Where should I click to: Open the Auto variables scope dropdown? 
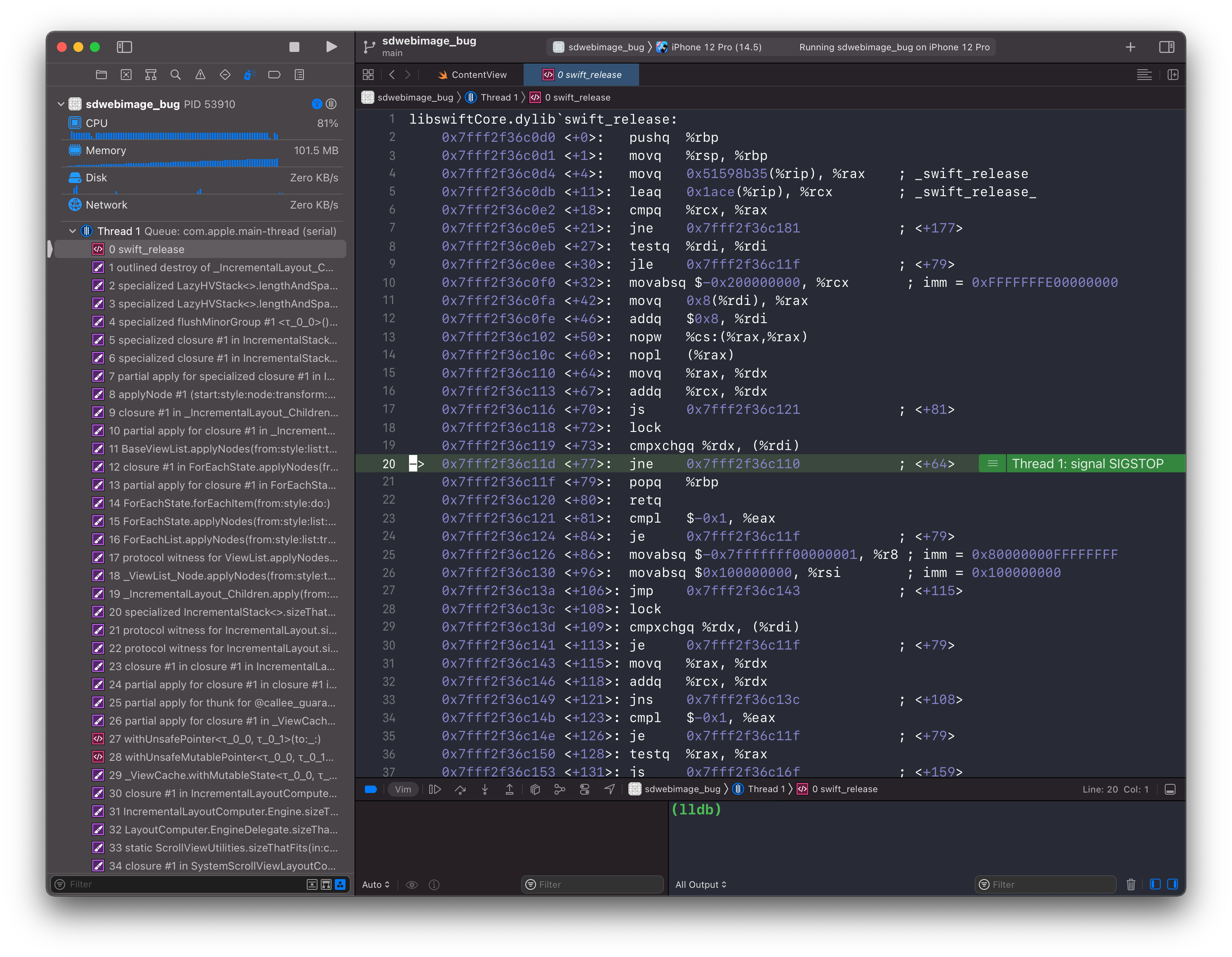point(376,884)
